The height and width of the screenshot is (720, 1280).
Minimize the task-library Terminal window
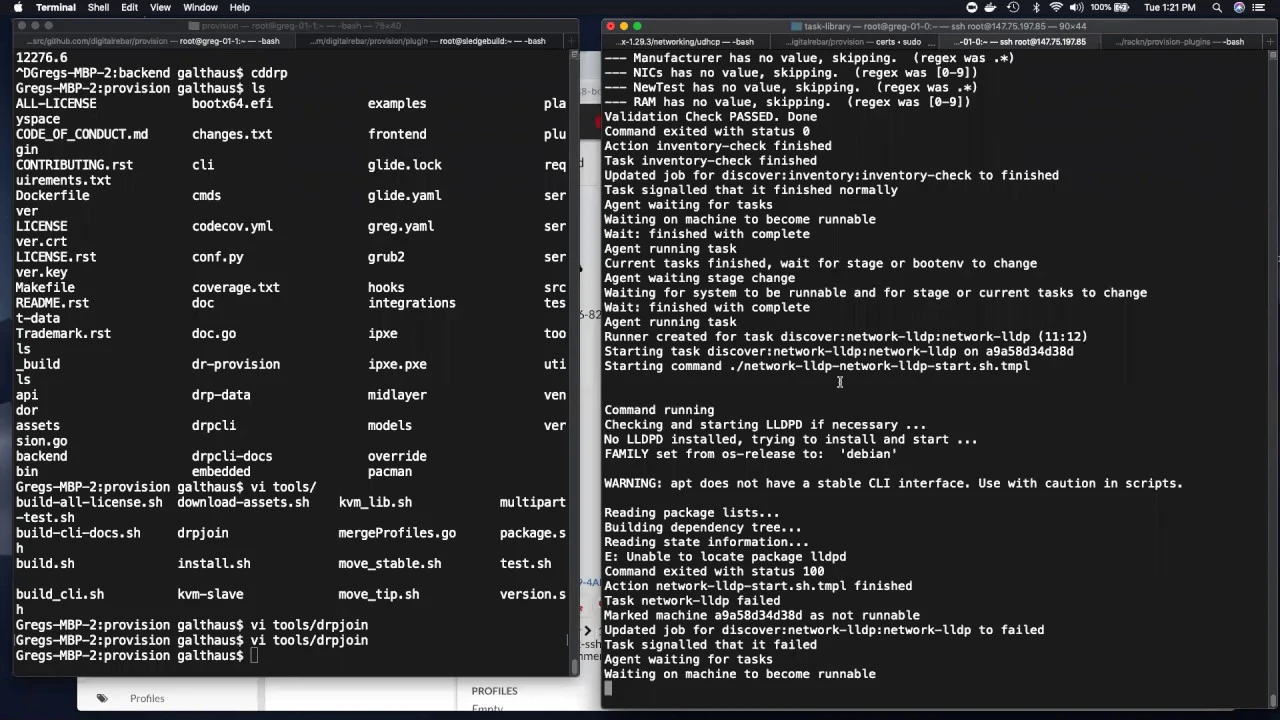[624, 26]
